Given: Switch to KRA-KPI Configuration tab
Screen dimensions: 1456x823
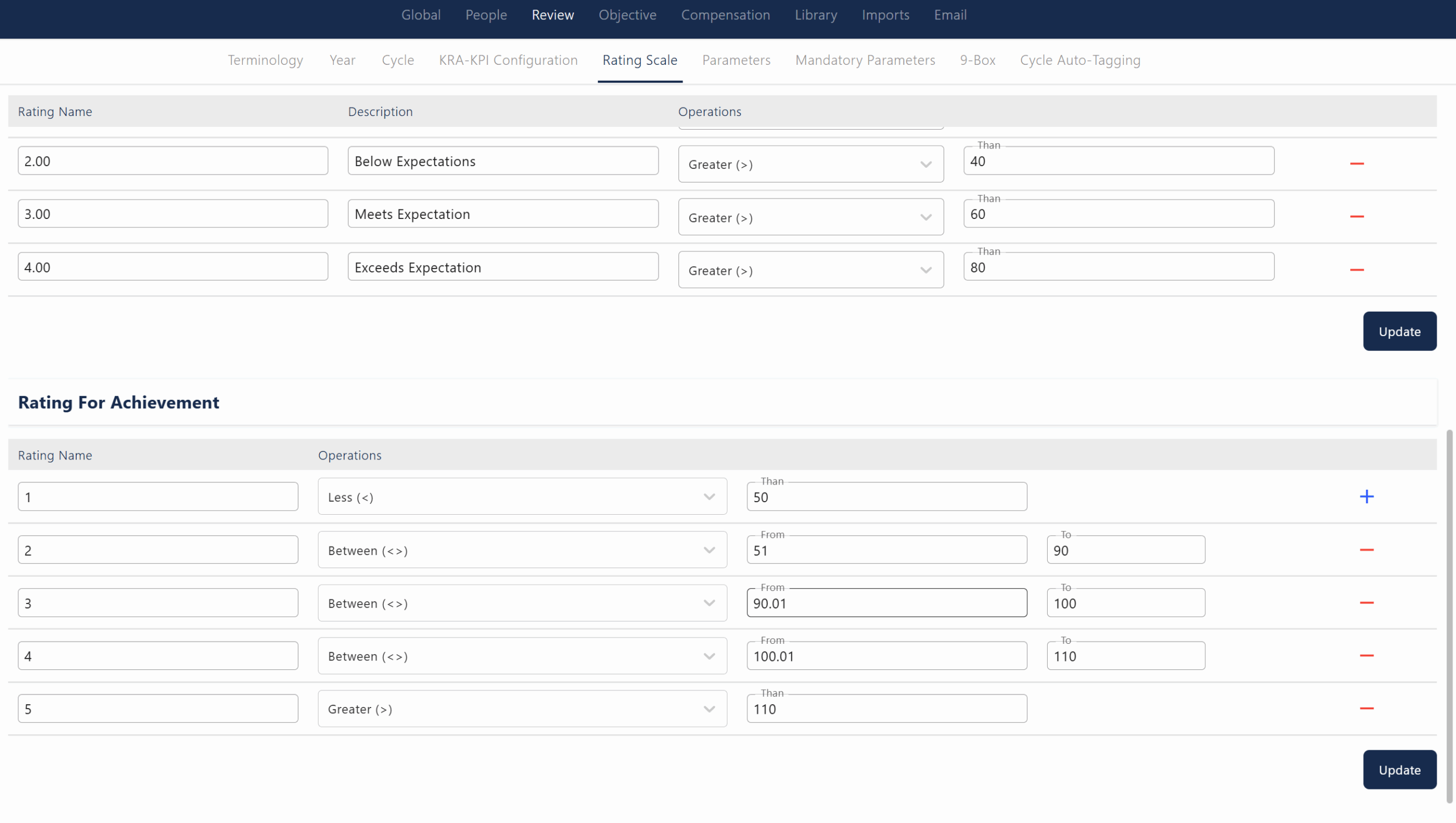Looking at the screenshot, I should pyautogui.click(x=508, y=60).
